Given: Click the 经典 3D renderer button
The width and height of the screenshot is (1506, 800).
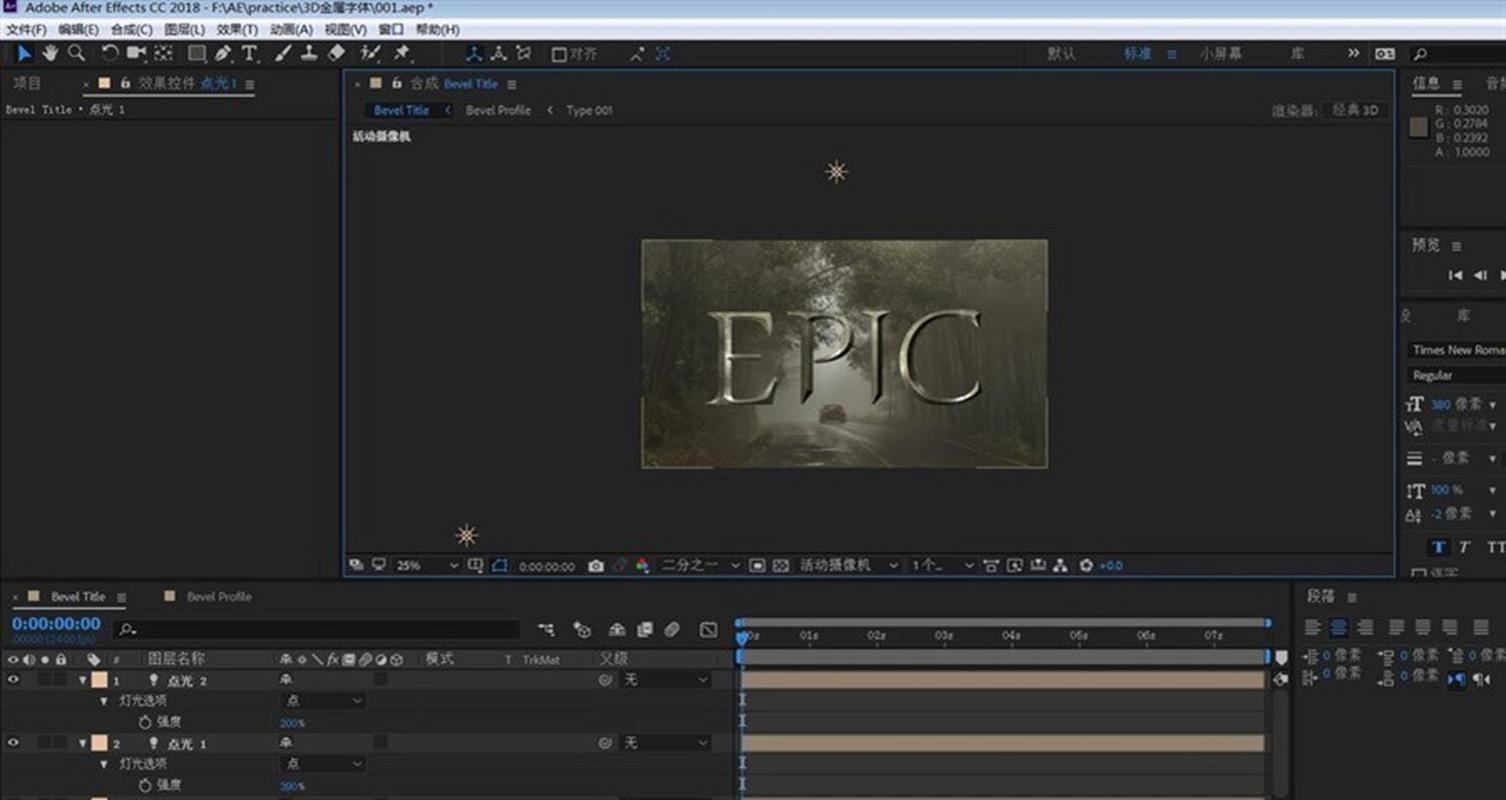Looking at the screenshot, I should pos(1355,110).
